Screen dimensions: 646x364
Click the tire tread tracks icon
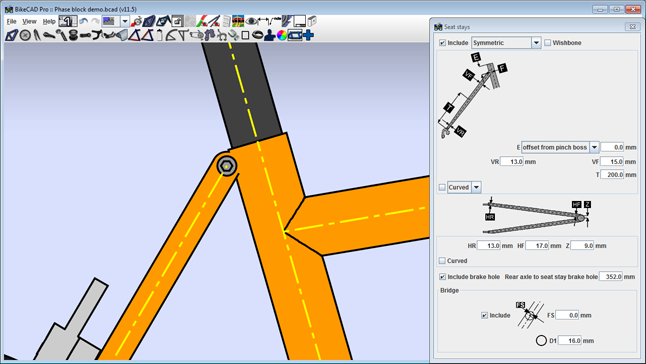tap(287, 21)
